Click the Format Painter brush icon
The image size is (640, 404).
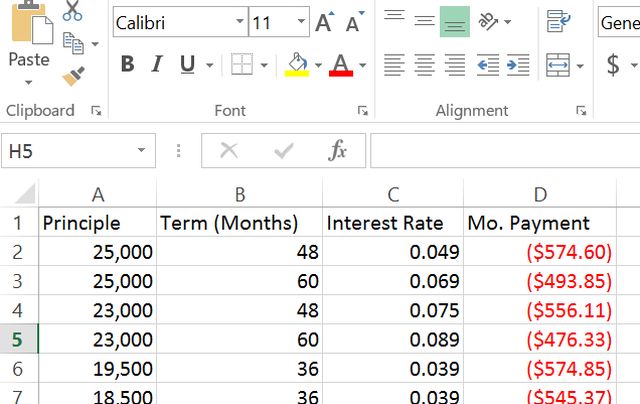tap(73, 75)
